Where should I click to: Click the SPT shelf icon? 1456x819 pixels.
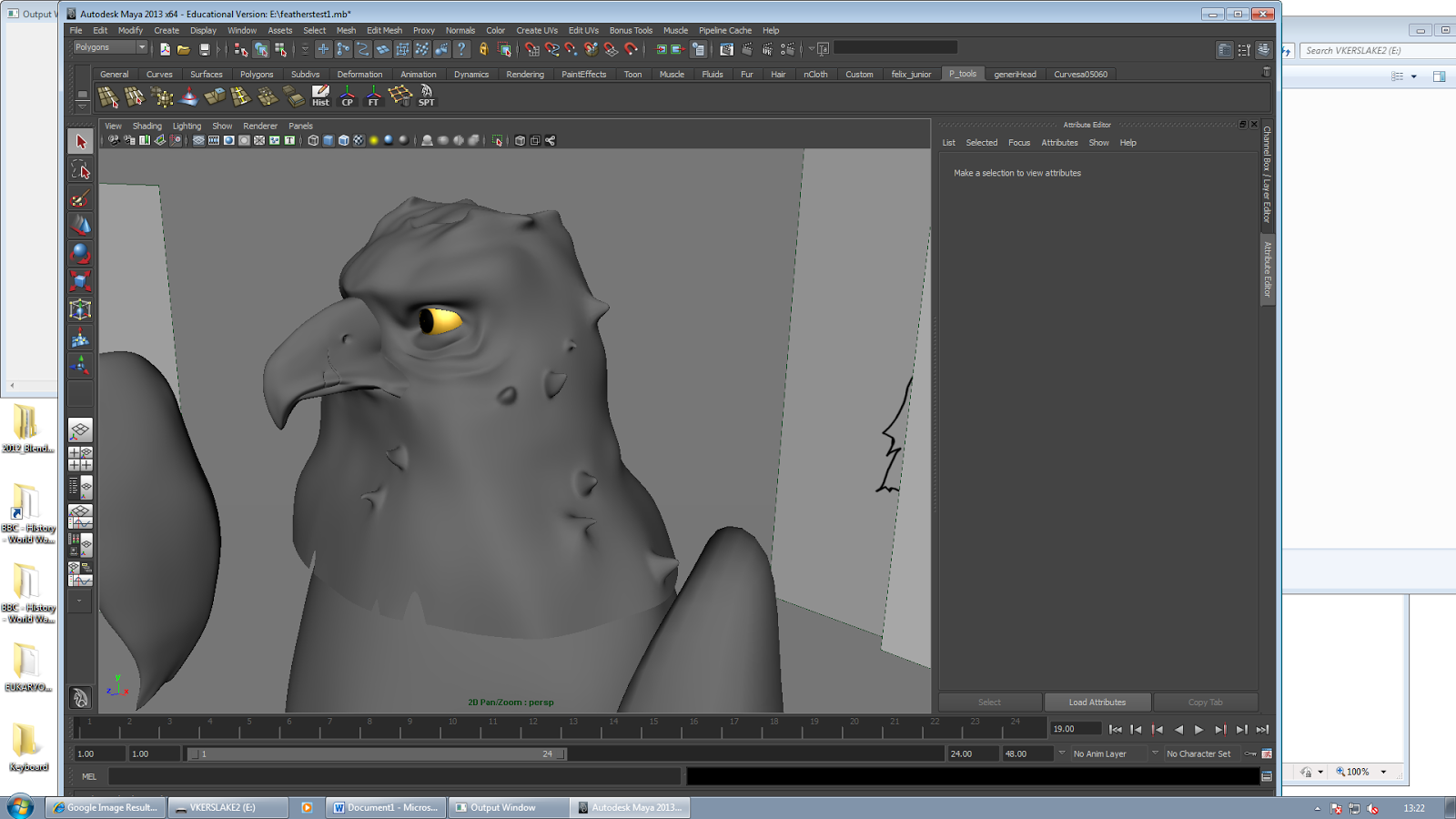[x=426, y=96]
